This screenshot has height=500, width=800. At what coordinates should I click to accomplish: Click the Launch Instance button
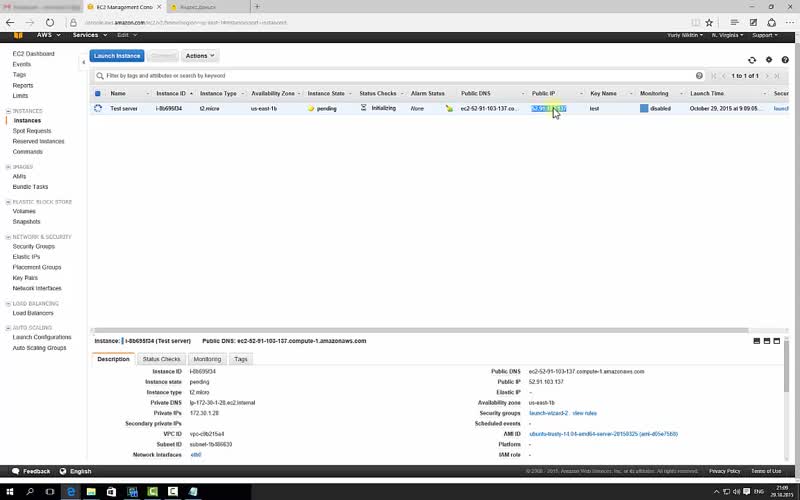point(117,56)
